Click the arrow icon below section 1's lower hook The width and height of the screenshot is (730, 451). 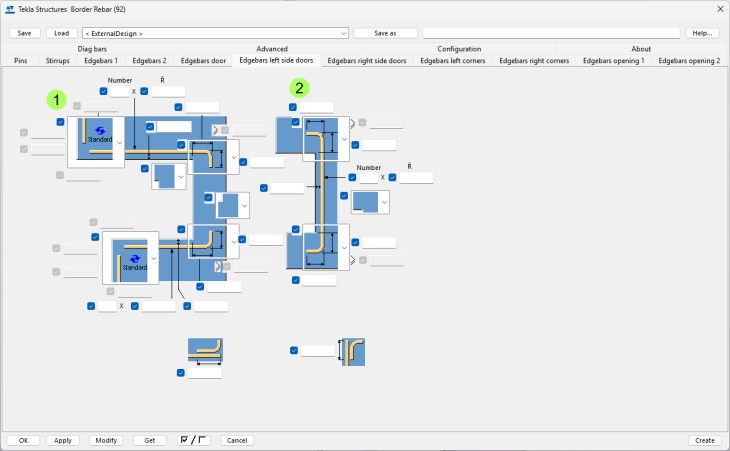click(x=217, y=267)
